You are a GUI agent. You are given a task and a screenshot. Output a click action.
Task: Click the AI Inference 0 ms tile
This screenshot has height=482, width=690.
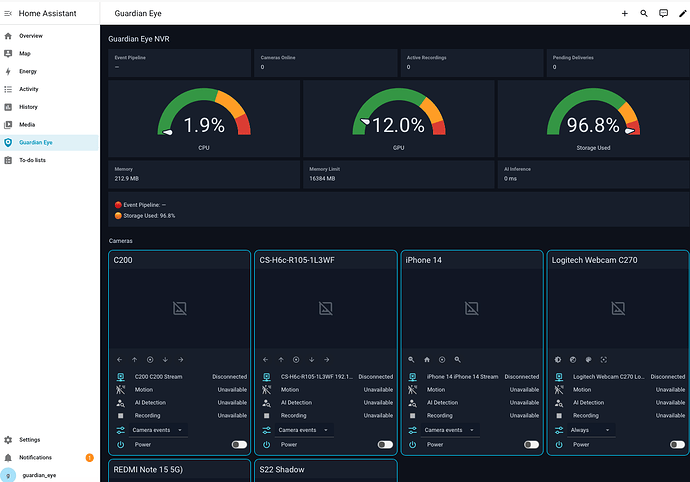tap(594, 174)
